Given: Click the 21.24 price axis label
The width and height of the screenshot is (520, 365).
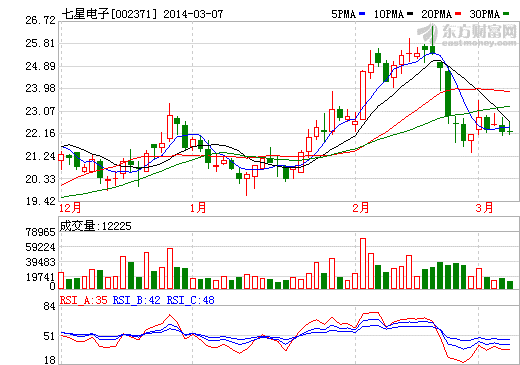Looking at the screenshot, I should [40, 156].
